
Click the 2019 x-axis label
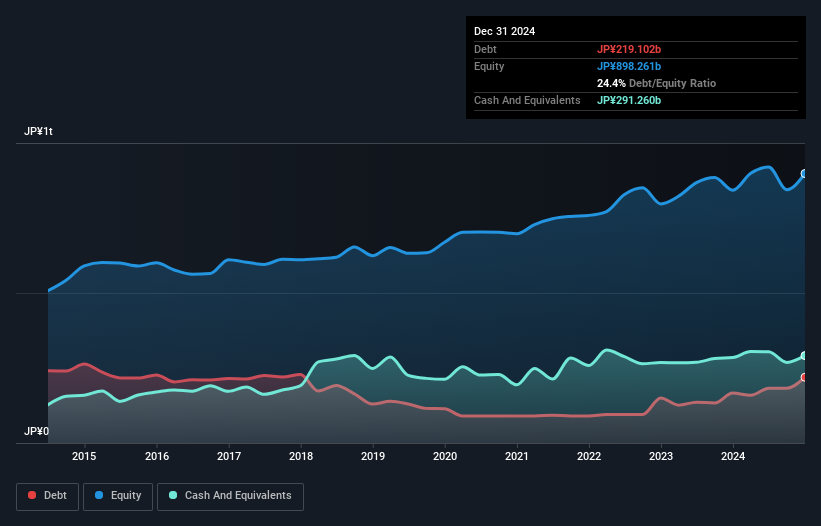pyautogui.click(x=373, y=456)
